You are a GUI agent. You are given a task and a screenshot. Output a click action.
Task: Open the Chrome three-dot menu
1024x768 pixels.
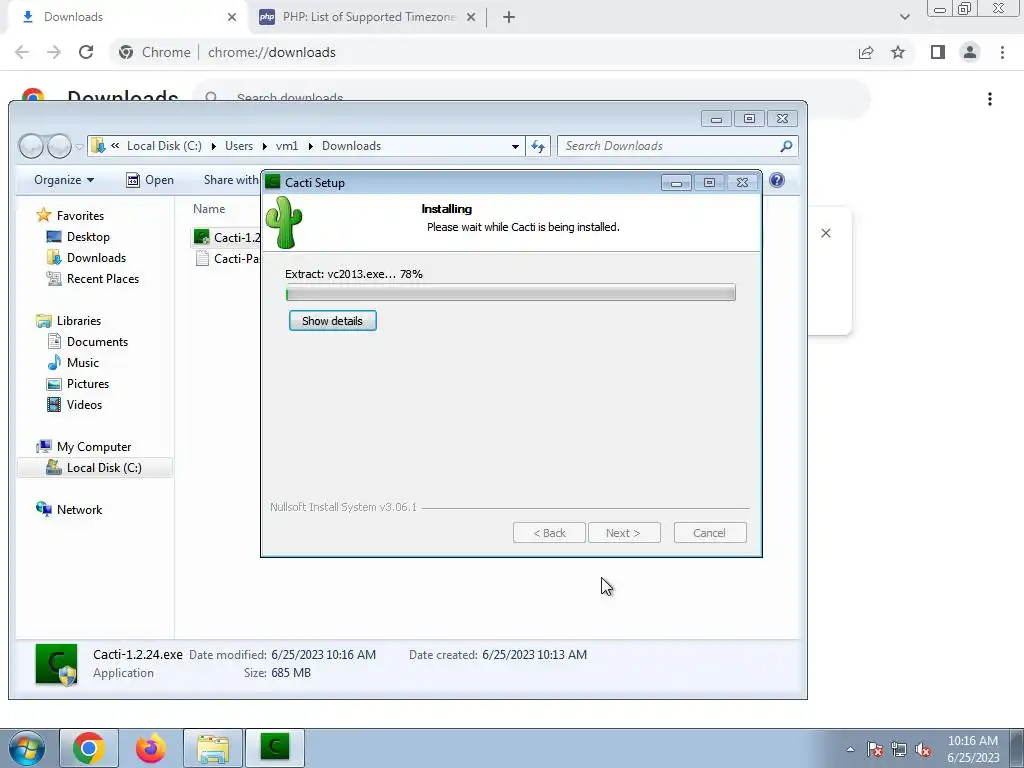[x=1002, y=52]
